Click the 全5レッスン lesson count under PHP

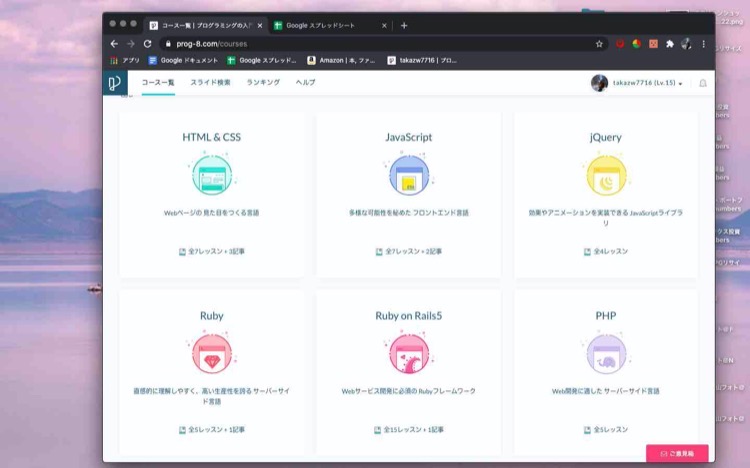(x=606, y=430)
